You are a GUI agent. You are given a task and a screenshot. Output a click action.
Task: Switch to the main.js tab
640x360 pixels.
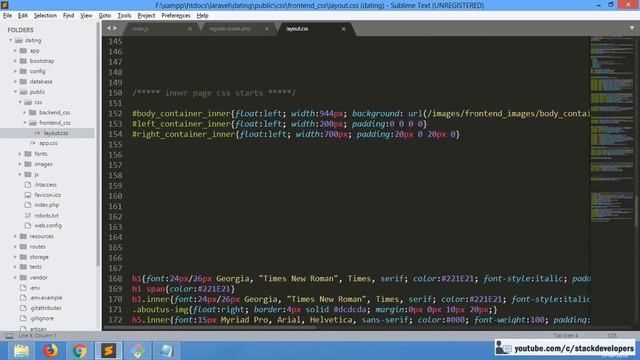[x=159, y=29]
